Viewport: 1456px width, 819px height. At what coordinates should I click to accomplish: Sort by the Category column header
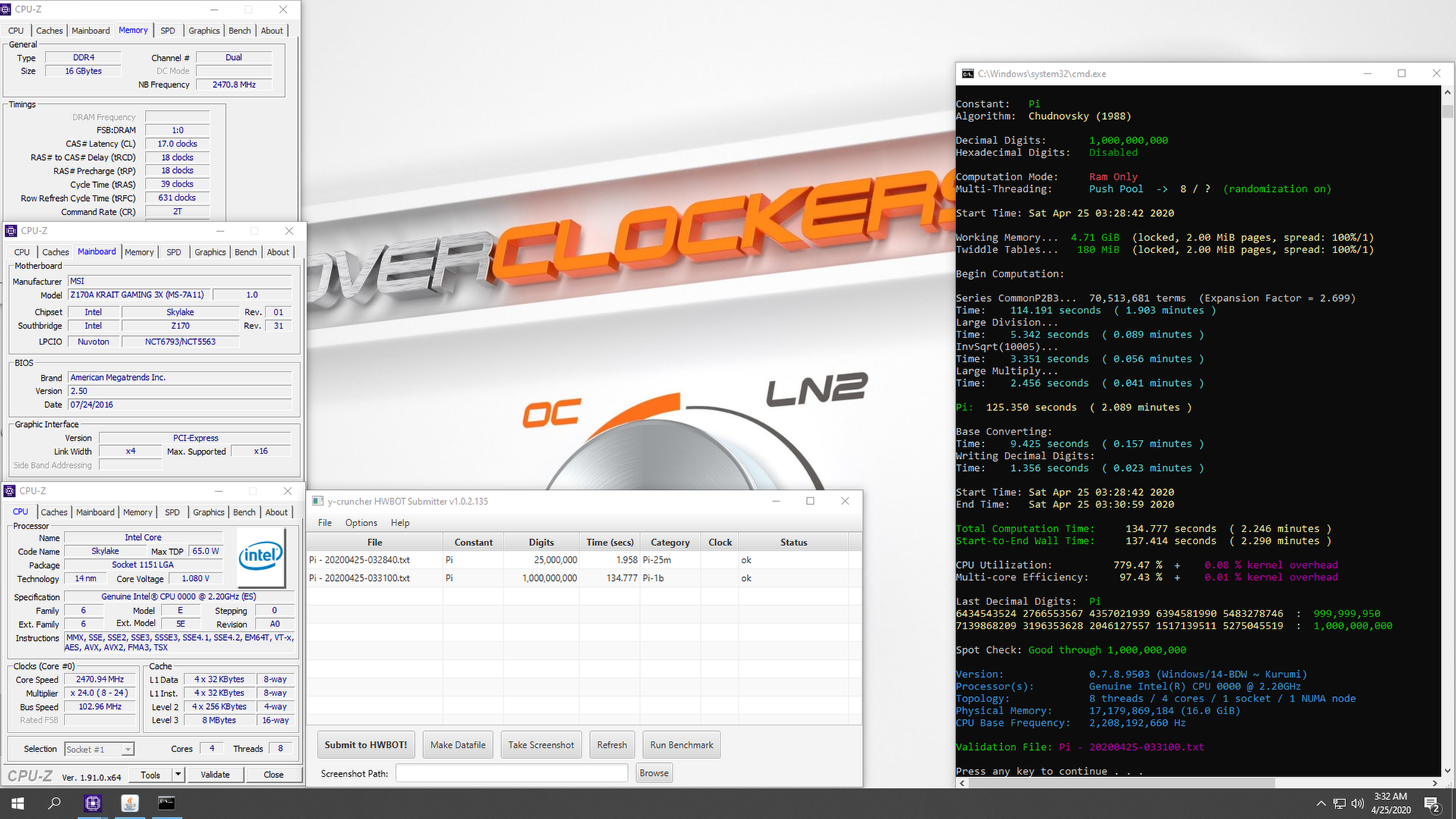click(x=670, y=542)
